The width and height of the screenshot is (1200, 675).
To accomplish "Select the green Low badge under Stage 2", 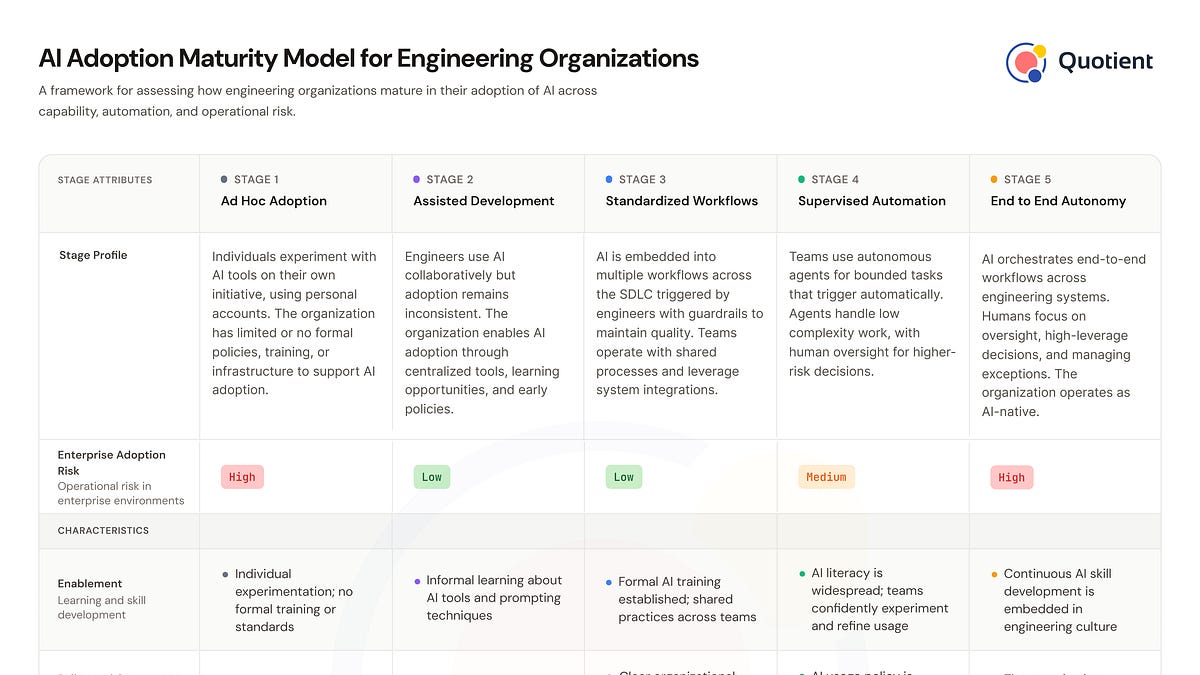I will click(432, 477).
